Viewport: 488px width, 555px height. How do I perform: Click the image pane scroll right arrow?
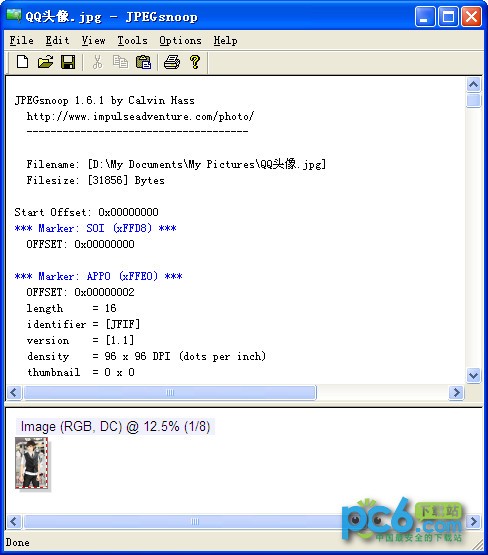click(473, 521)
